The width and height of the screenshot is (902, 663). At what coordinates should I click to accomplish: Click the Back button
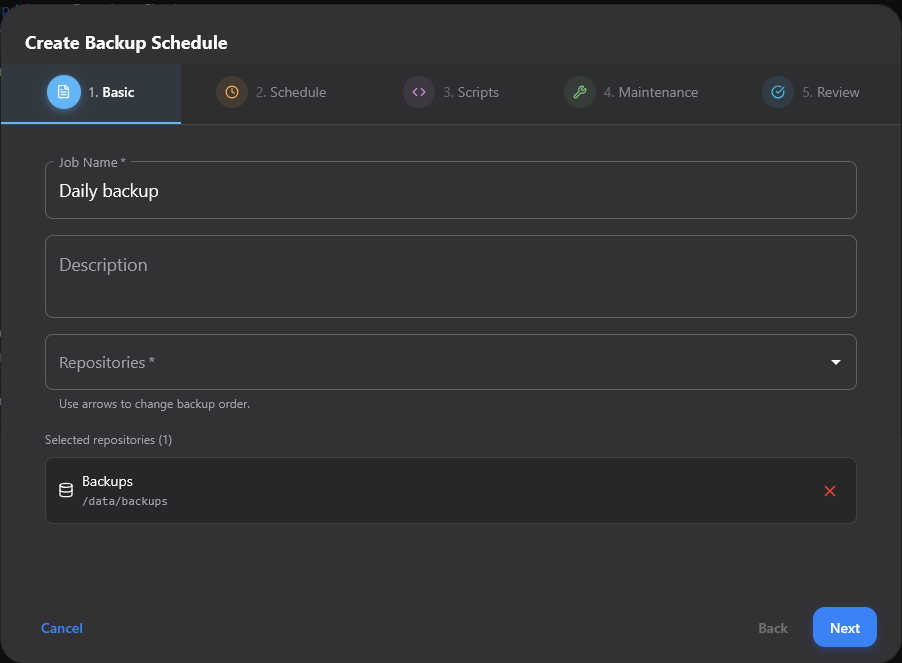(x=772, y=627)
